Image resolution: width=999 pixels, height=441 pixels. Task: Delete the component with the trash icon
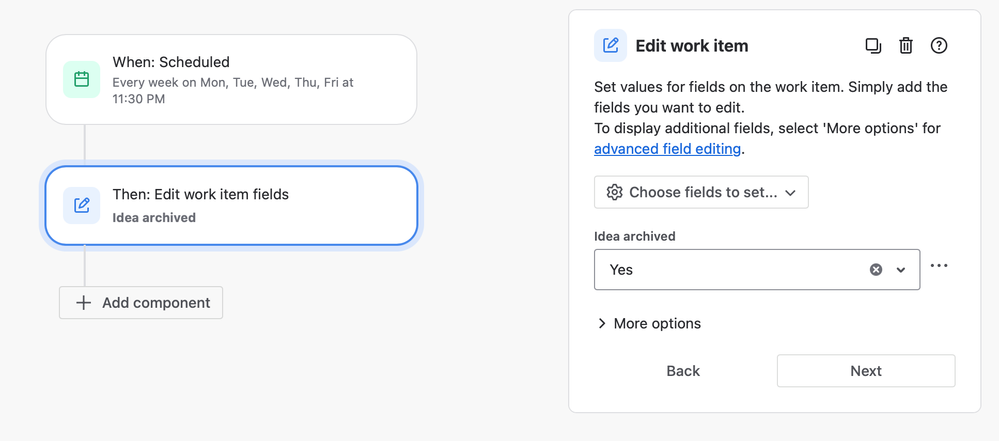(906, 46)
